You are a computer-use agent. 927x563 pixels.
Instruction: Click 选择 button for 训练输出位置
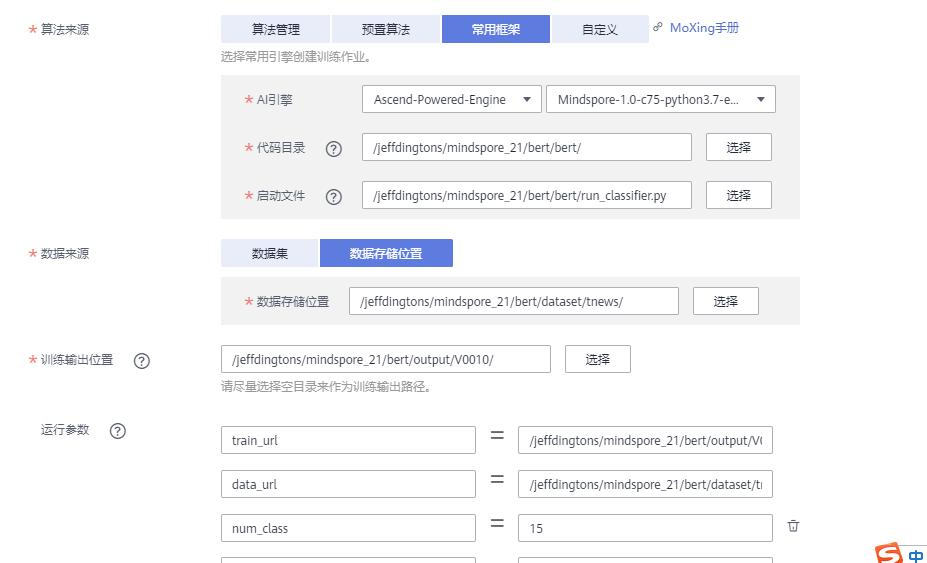click(598, 359)
